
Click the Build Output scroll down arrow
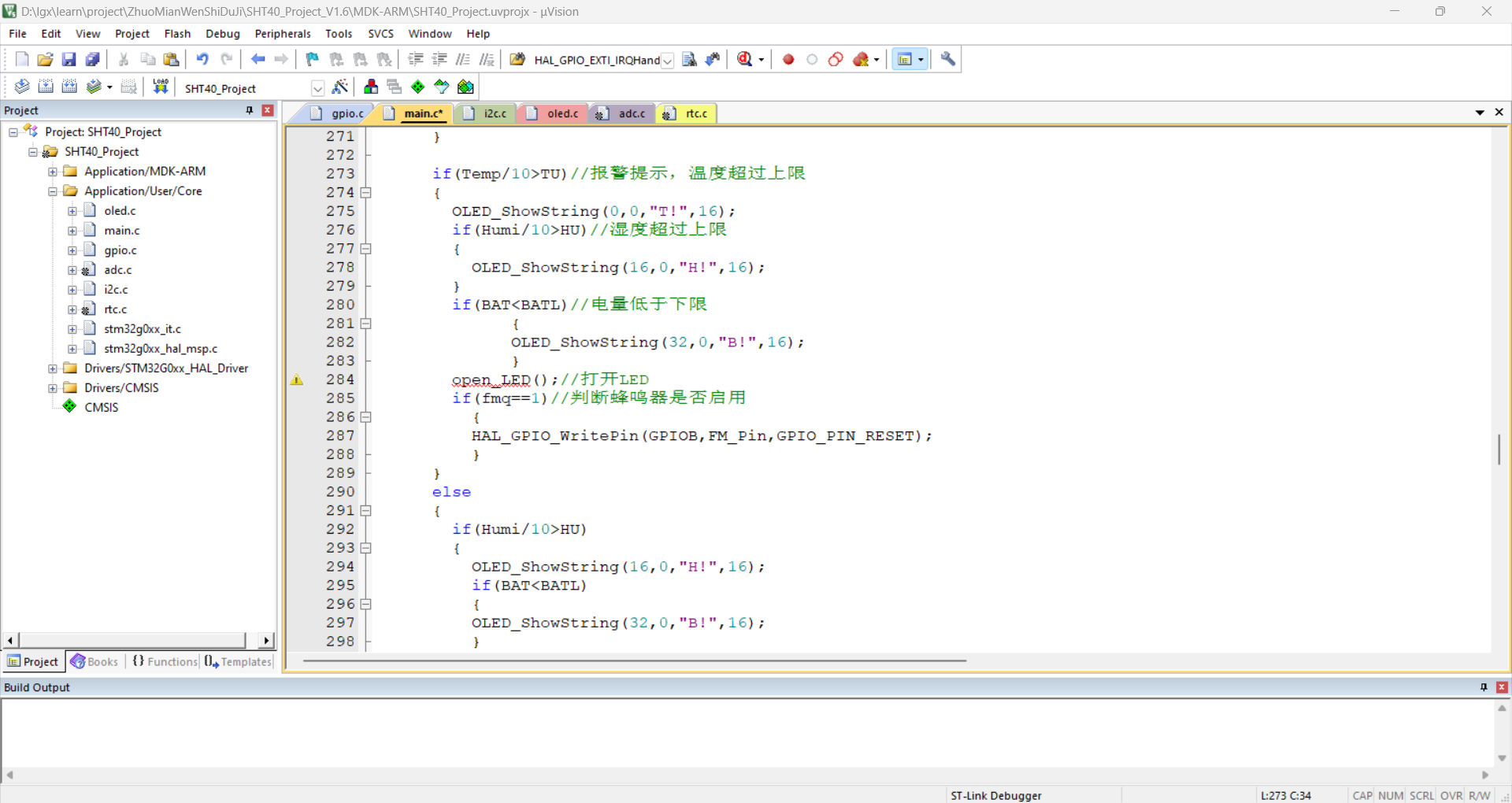point(1502,758)
